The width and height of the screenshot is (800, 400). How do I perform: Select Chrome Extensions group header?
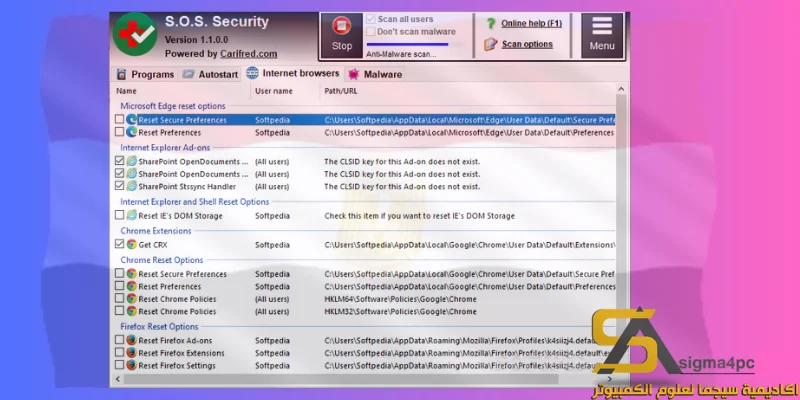pos(156,231)
